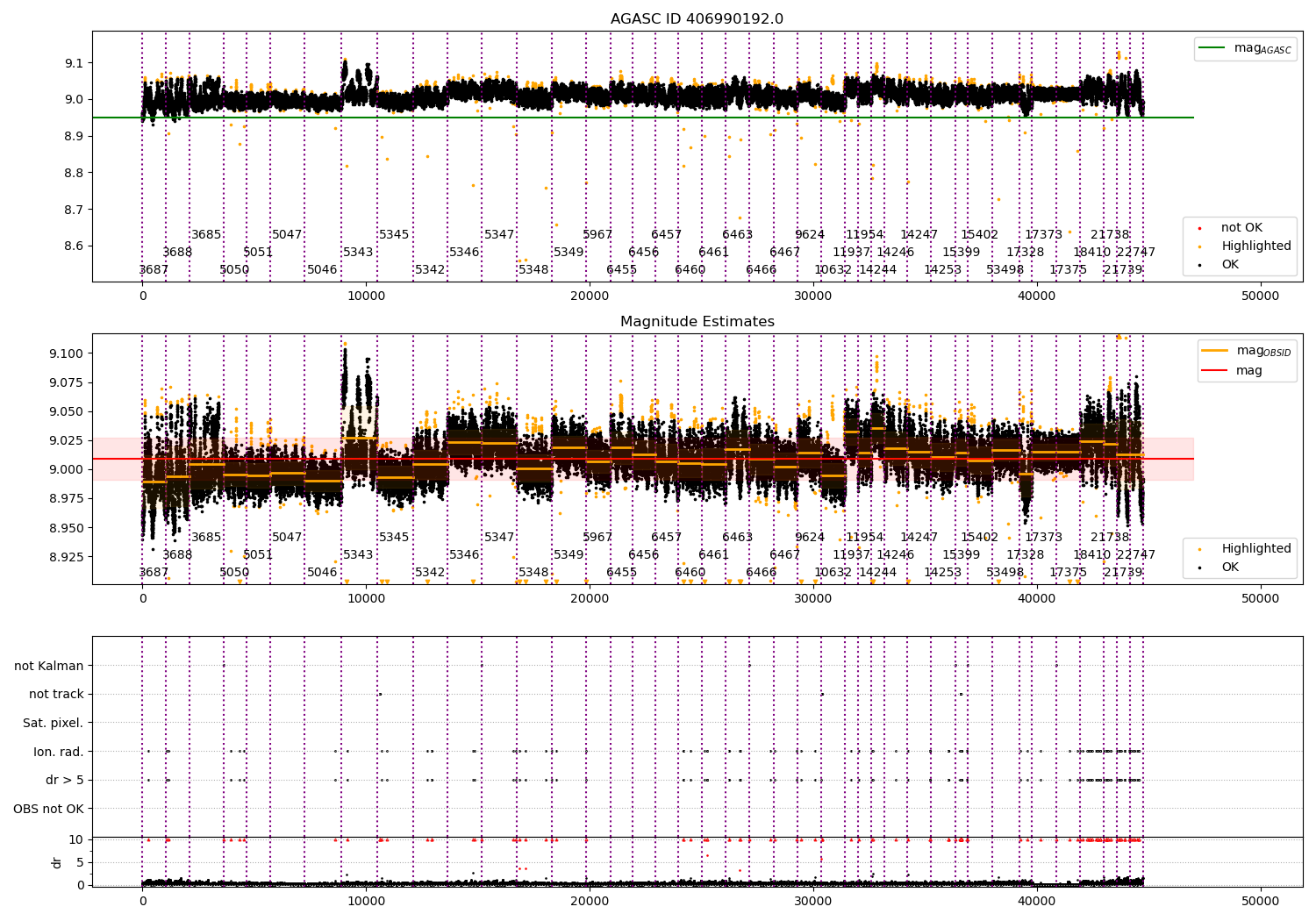Screen dimensions: 1316x921
Task: Select 'Highlighted' in Magnitude Estimates legend
Action: [1244, 549]
